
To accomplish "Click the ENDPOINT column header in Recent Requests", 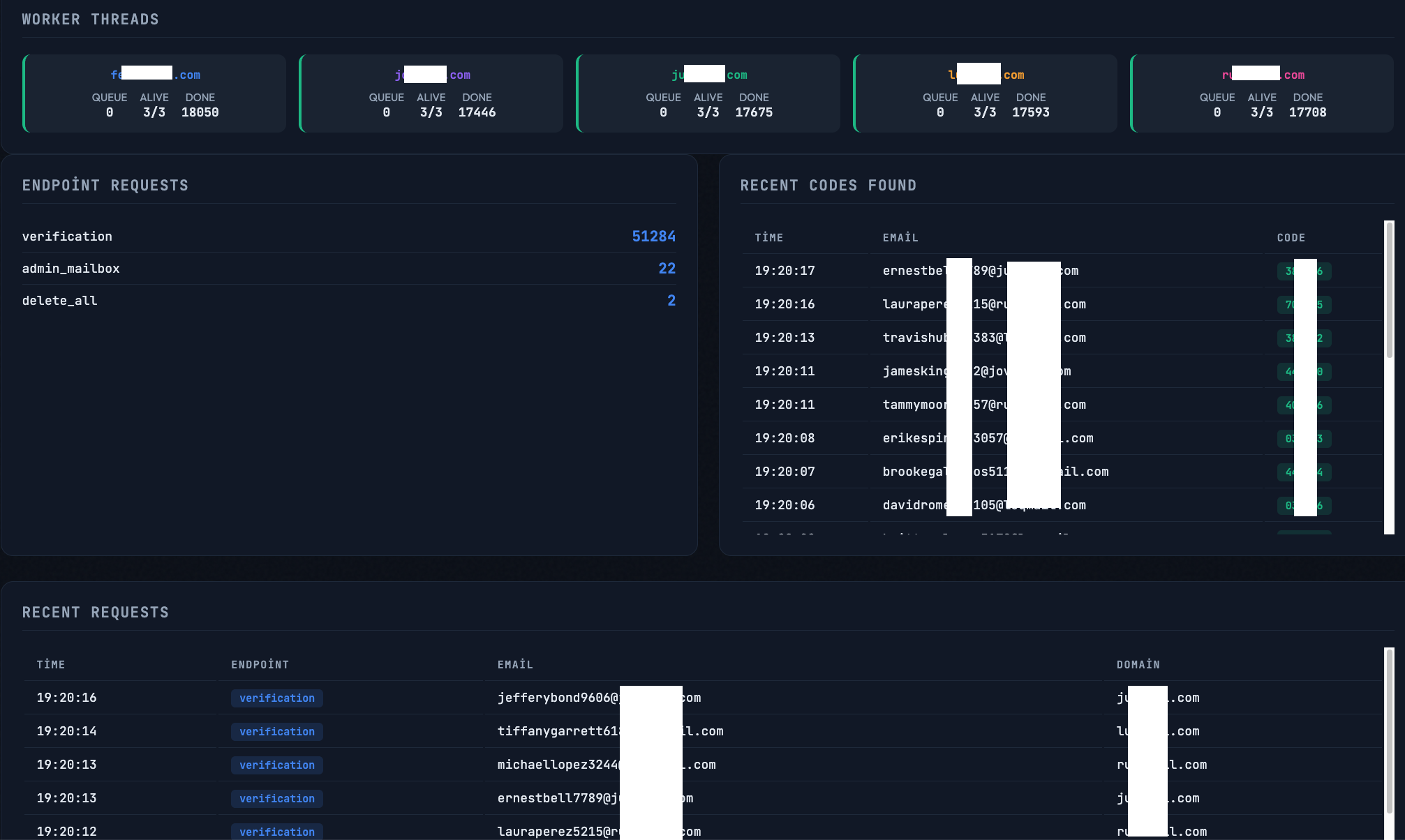I will tap(260, 665).
